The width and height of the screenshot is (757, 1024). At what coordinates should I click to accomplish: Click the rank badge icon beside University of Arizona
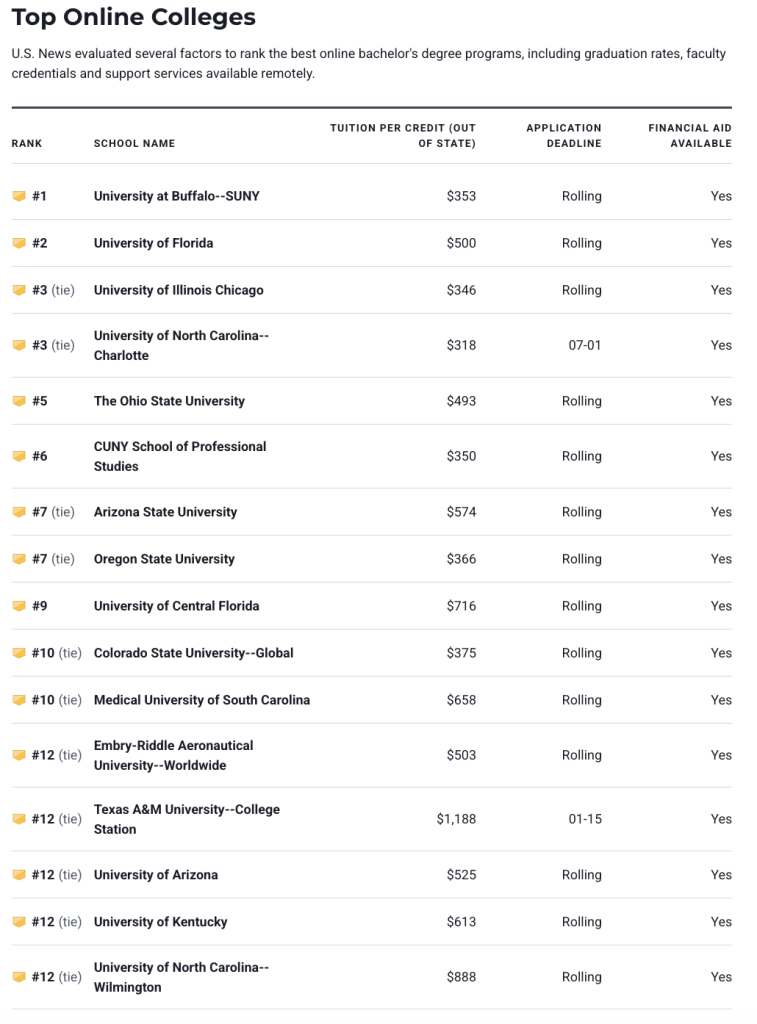pyautogui.click(x=18, y=875)
